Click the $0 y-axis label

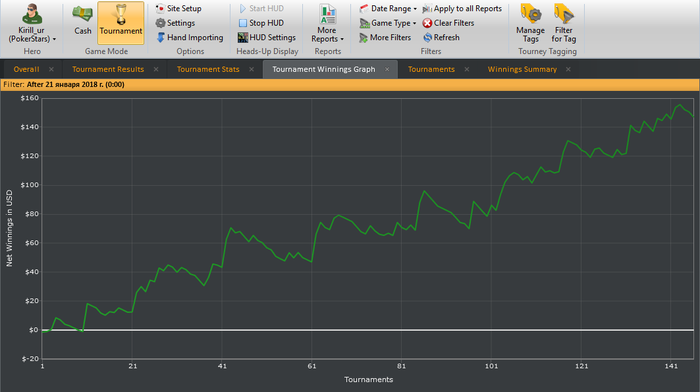34,330
